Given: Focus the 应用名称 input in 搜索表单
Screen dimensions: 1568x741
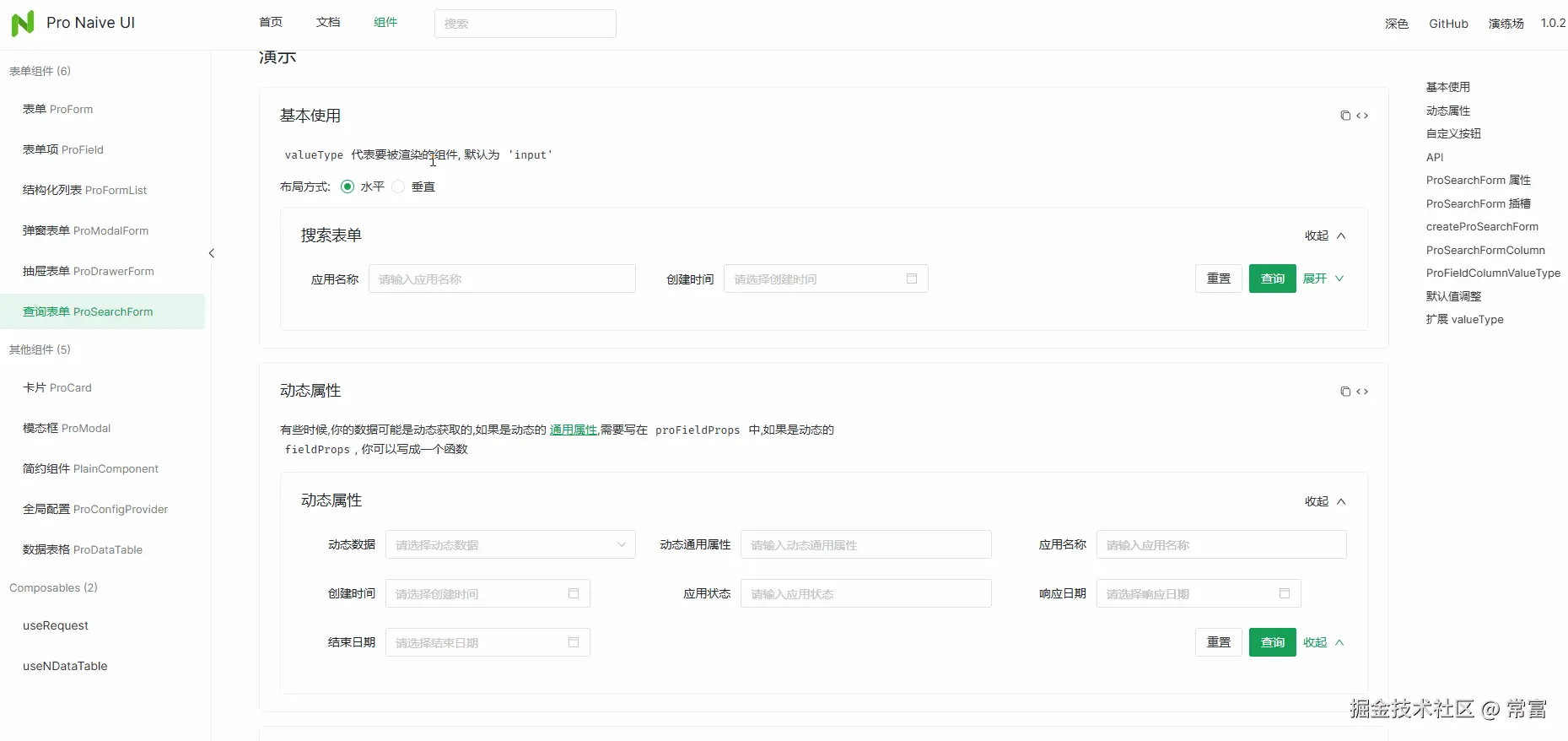Looking at the screenshot, I should (502, 279).
